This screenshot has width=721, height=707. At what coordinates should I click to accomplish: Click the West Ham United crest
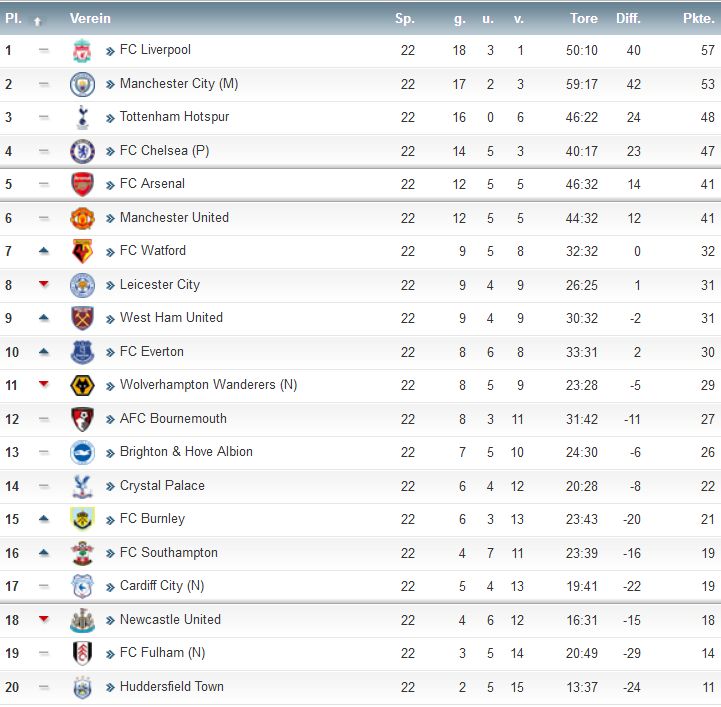(82, 318)
